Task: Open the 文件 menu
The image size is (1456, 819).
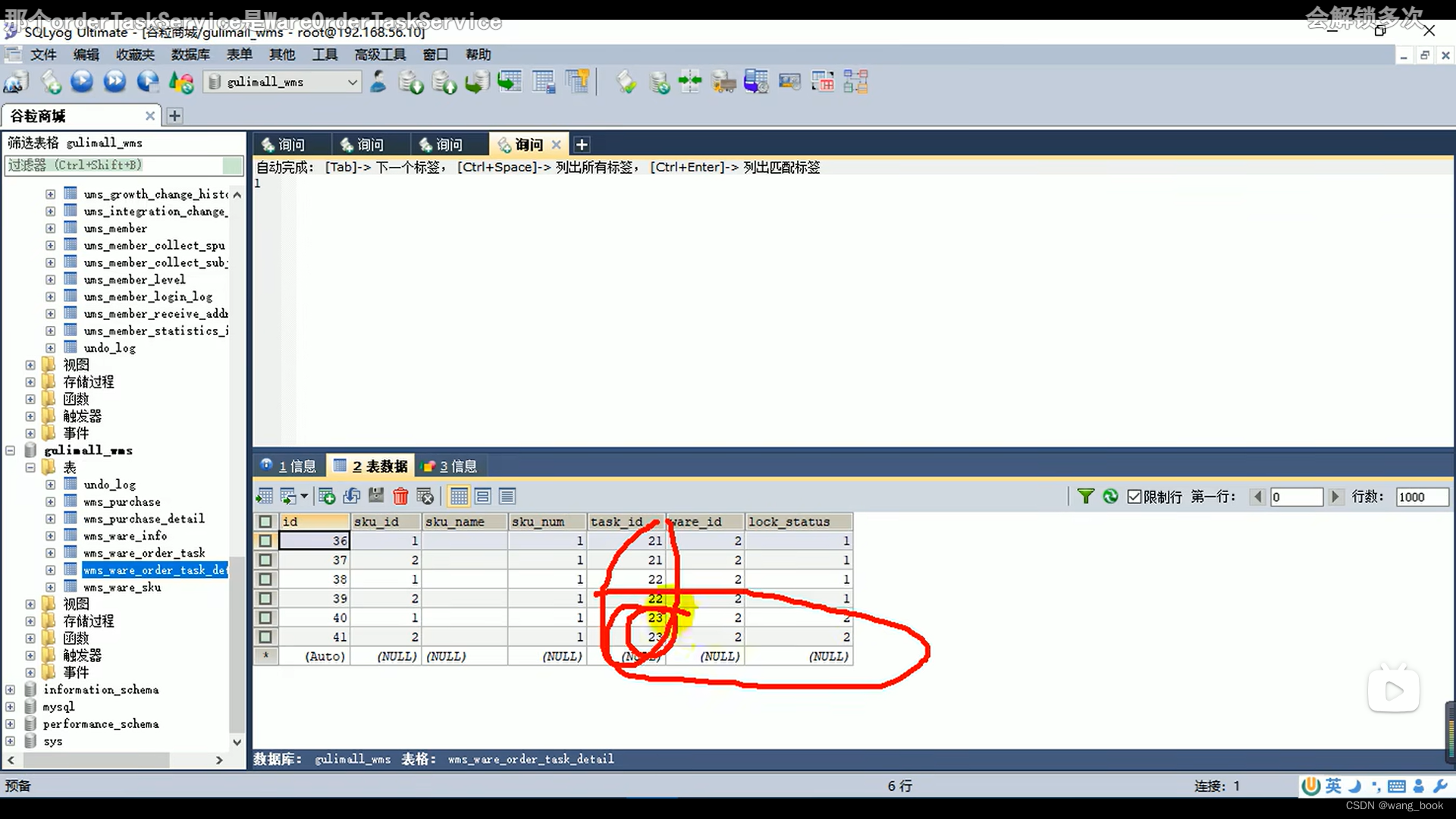Action: click(43, 55)
